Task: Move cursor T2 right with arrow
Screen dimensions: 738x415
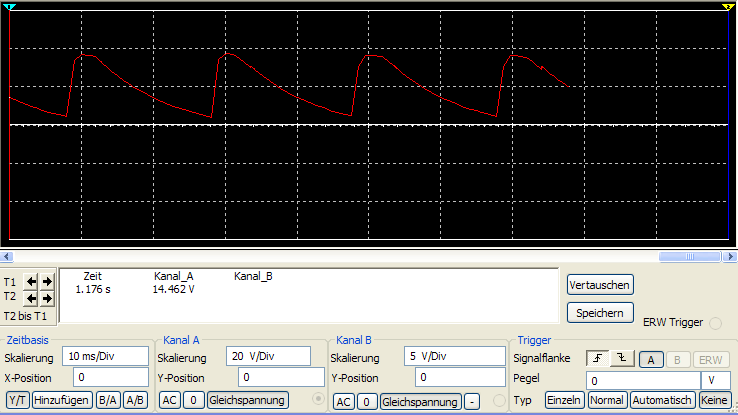Action: [47, 298]
